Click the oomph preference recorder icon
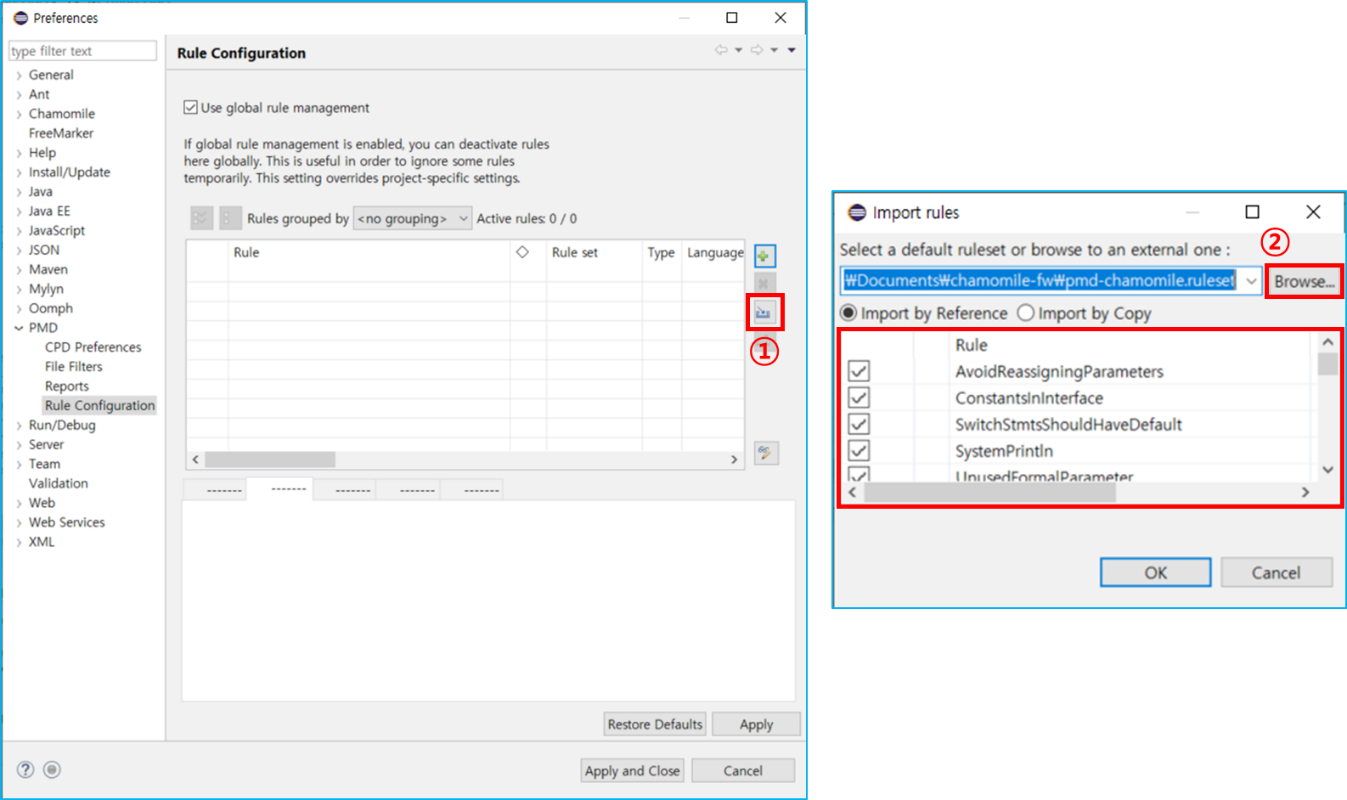This screenshot has width=1347, height=800. tap(52, 770)
